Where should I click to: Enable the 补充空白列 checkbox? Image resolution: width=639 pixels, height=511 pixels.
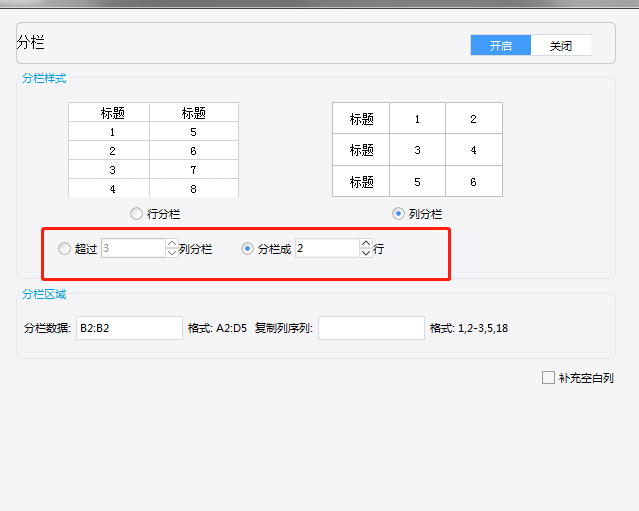click(547, 378)
